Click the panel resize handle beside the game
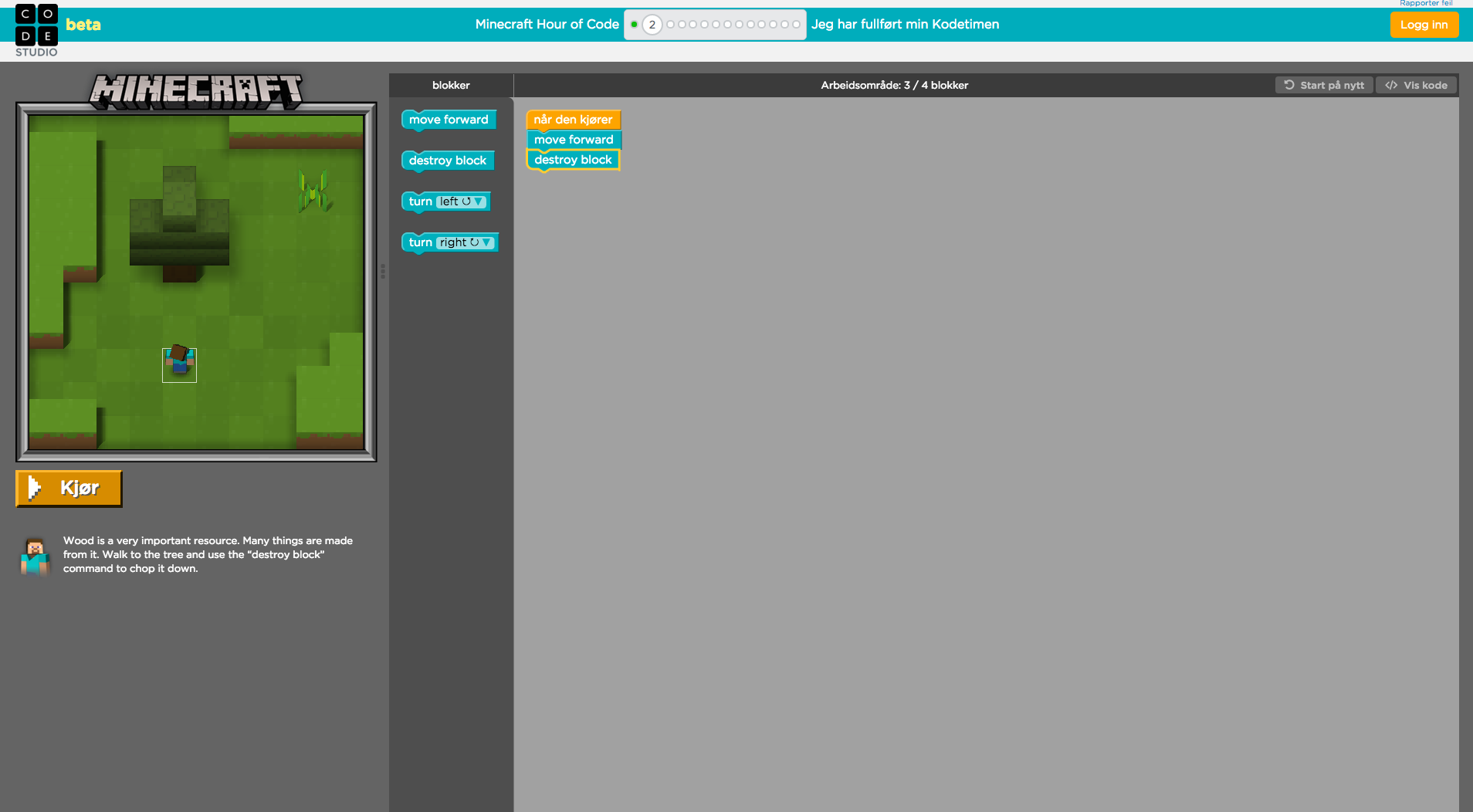 tap(383, 271)
